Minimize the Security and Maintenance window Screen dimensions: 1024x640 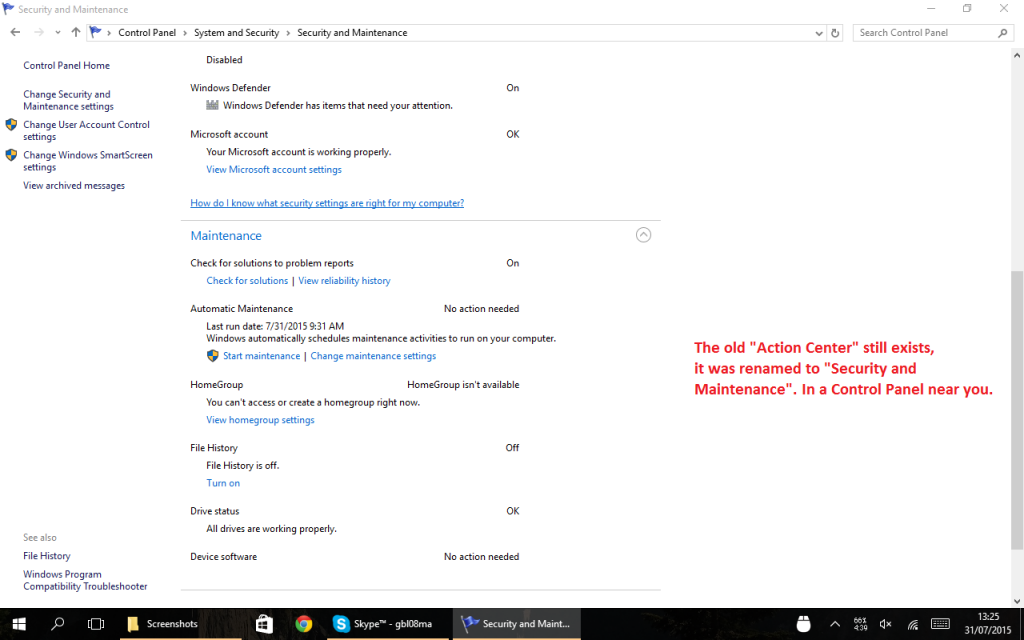pyautogui.click(x=931, y=8)
